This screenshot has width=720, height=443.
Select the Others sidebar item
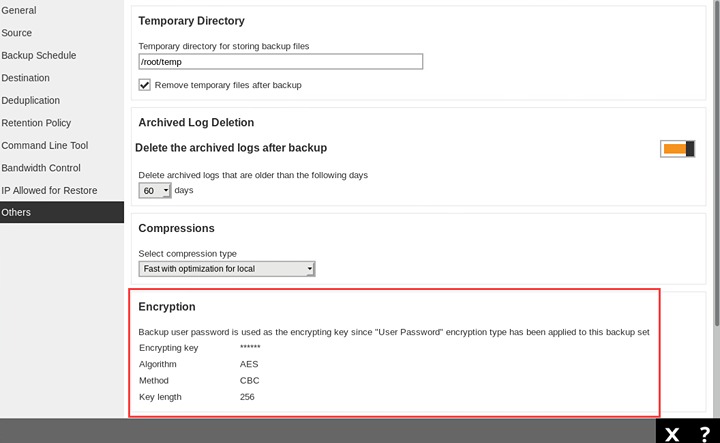pyautogui.click(x=16, y=212)
